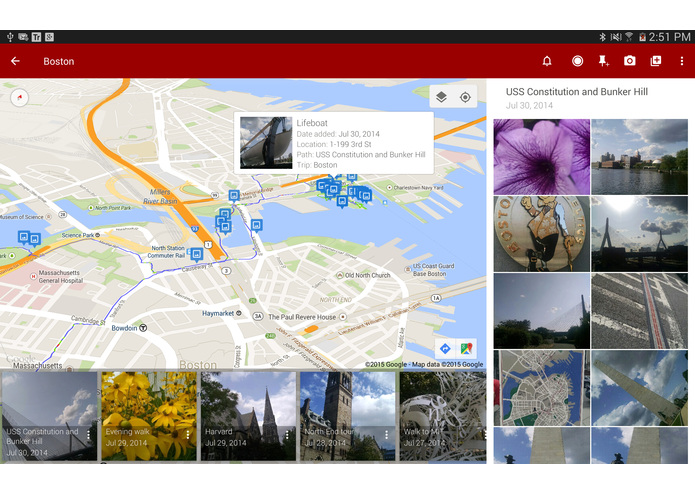695x494 pixels.
Task: Center map on my location icon
Action: point(465,97)
